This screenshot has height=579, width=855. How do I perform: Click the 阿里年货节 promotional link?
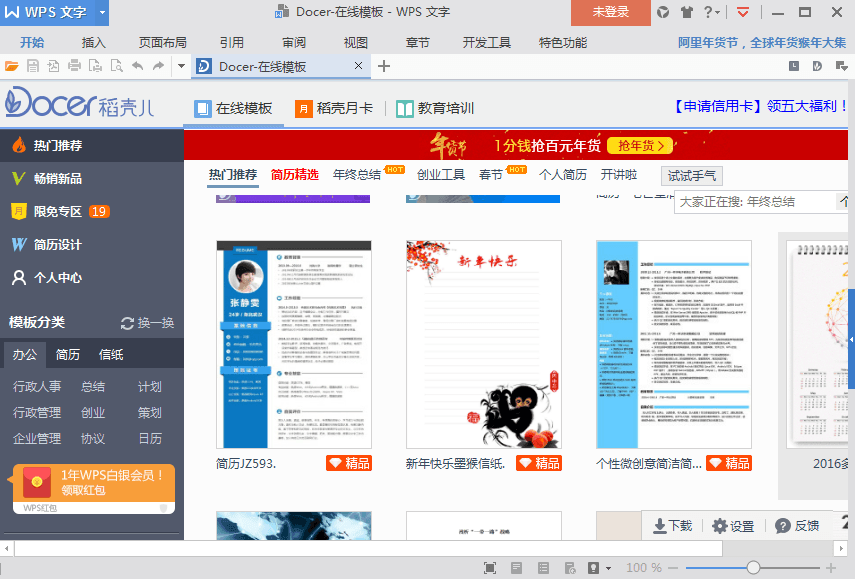coord(762,43)
